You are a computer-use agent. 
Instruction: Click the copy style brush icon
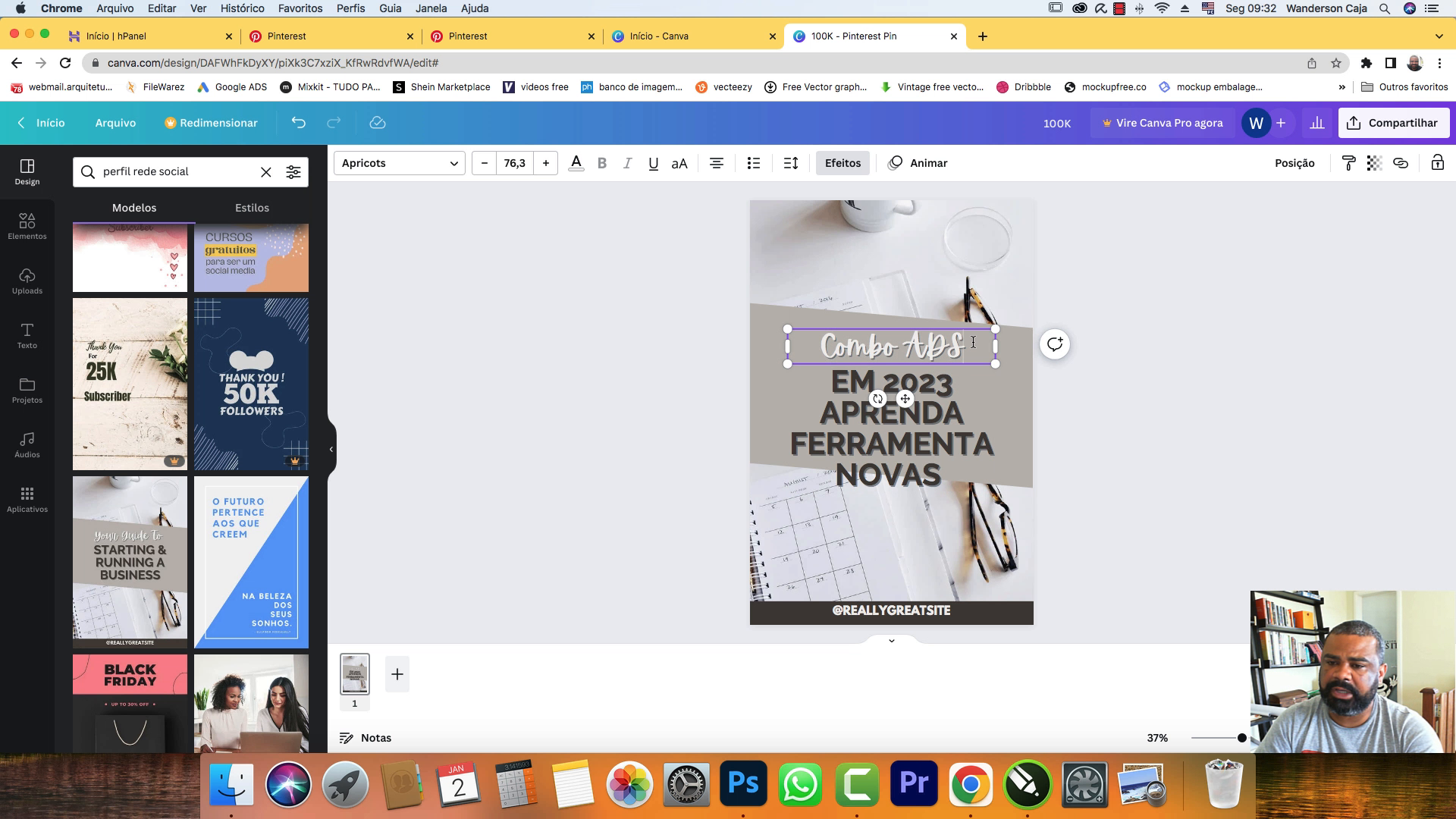tap(1348, 163)
